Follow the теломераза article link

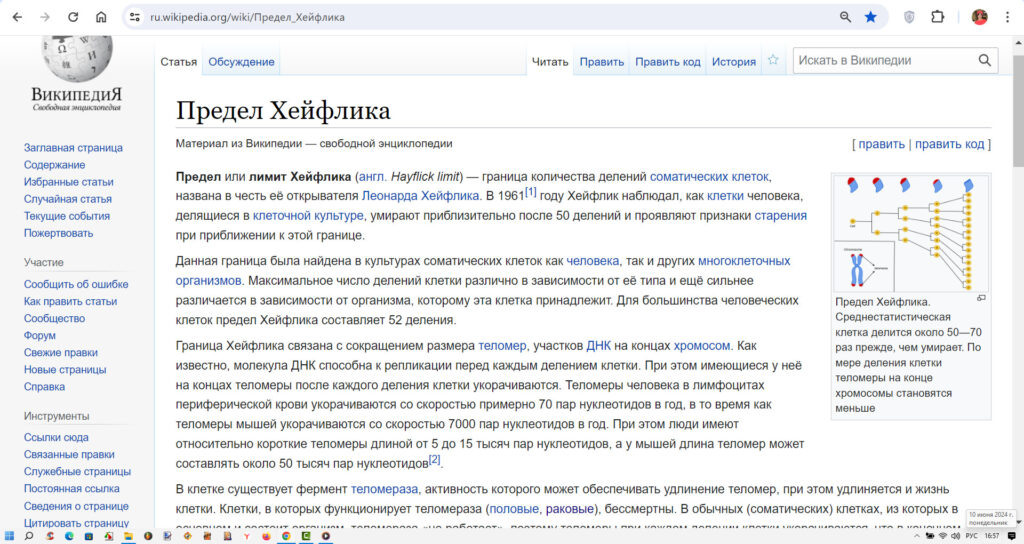coord(384,488)
